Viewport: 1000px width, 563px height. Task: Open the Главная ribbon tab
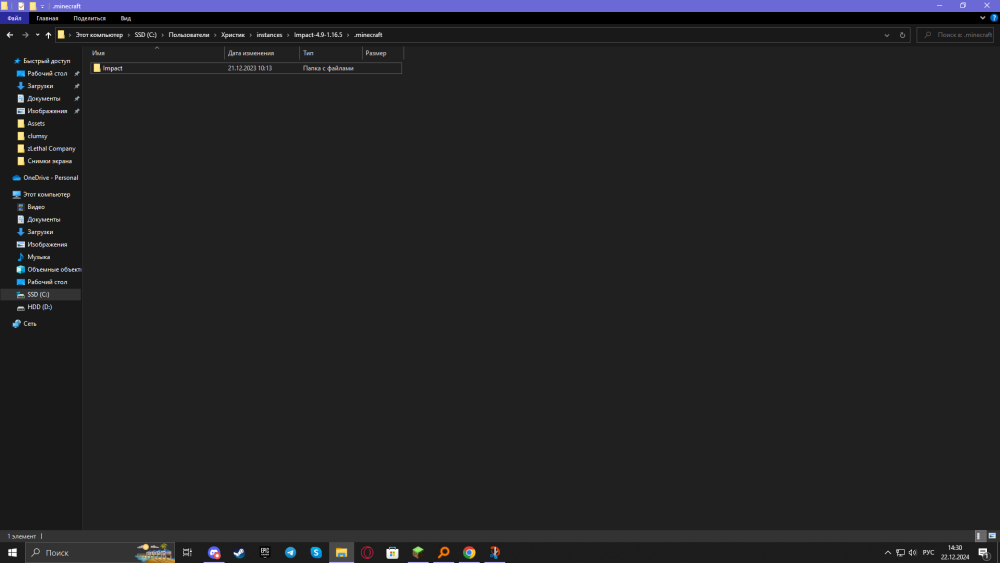pos(47,18)
